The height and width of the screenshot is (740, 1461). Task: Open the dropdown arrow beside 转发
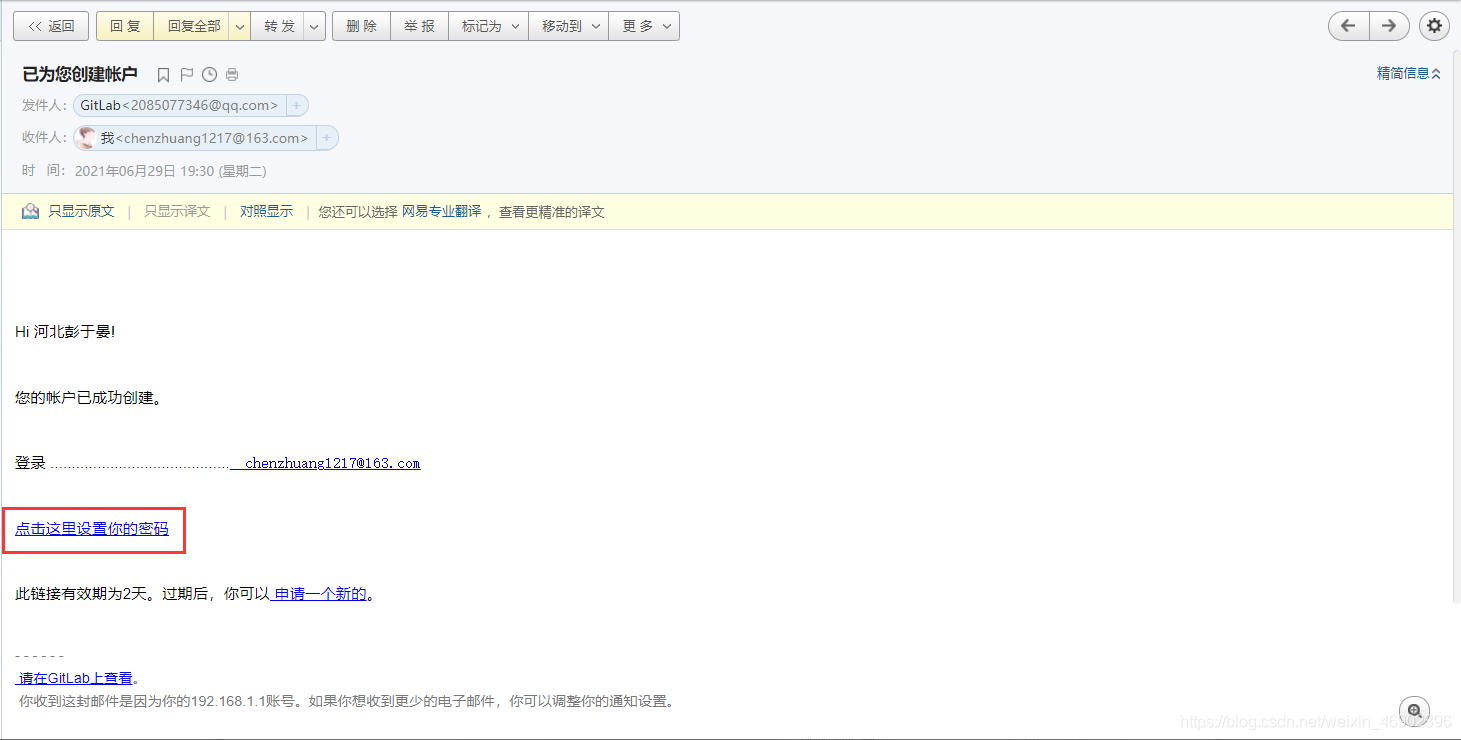pyautogui.click(x=315, y=26)
